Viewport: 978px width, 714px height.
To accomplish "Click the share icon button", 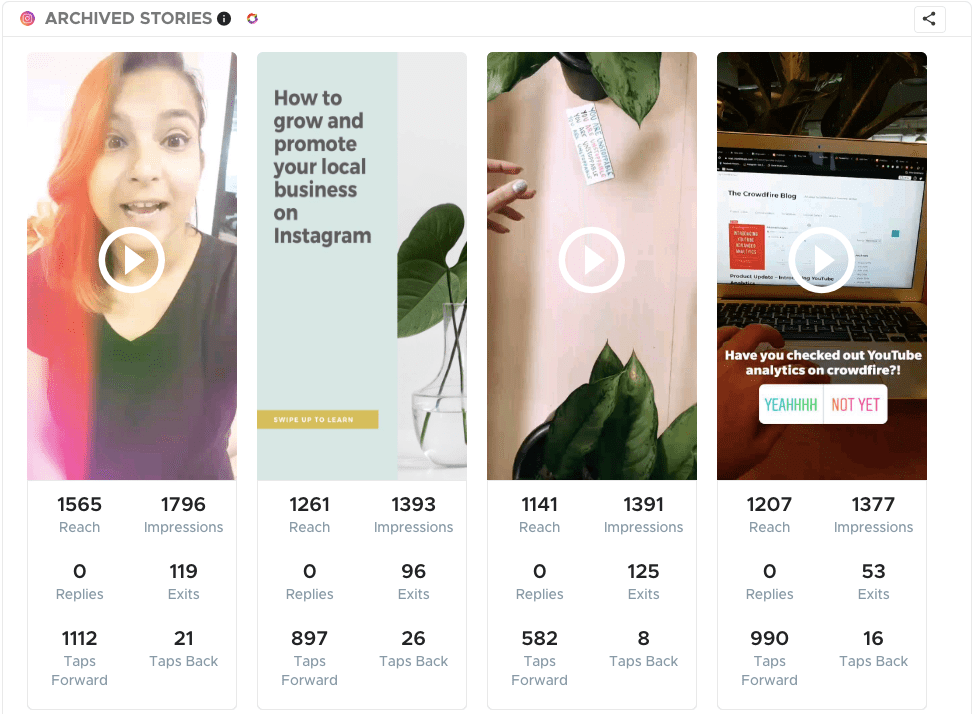I will [929, 19].
